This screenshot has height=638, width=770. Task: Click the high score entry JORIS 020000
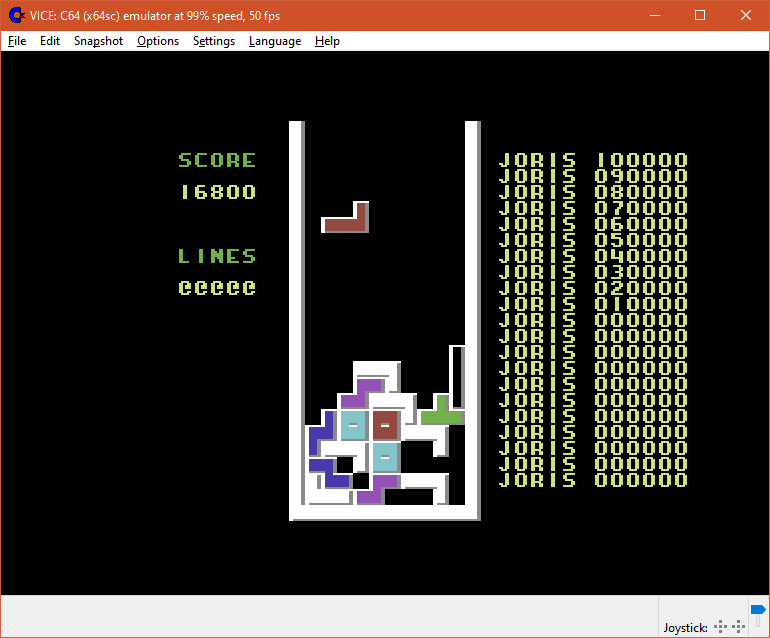click(593, 288)
